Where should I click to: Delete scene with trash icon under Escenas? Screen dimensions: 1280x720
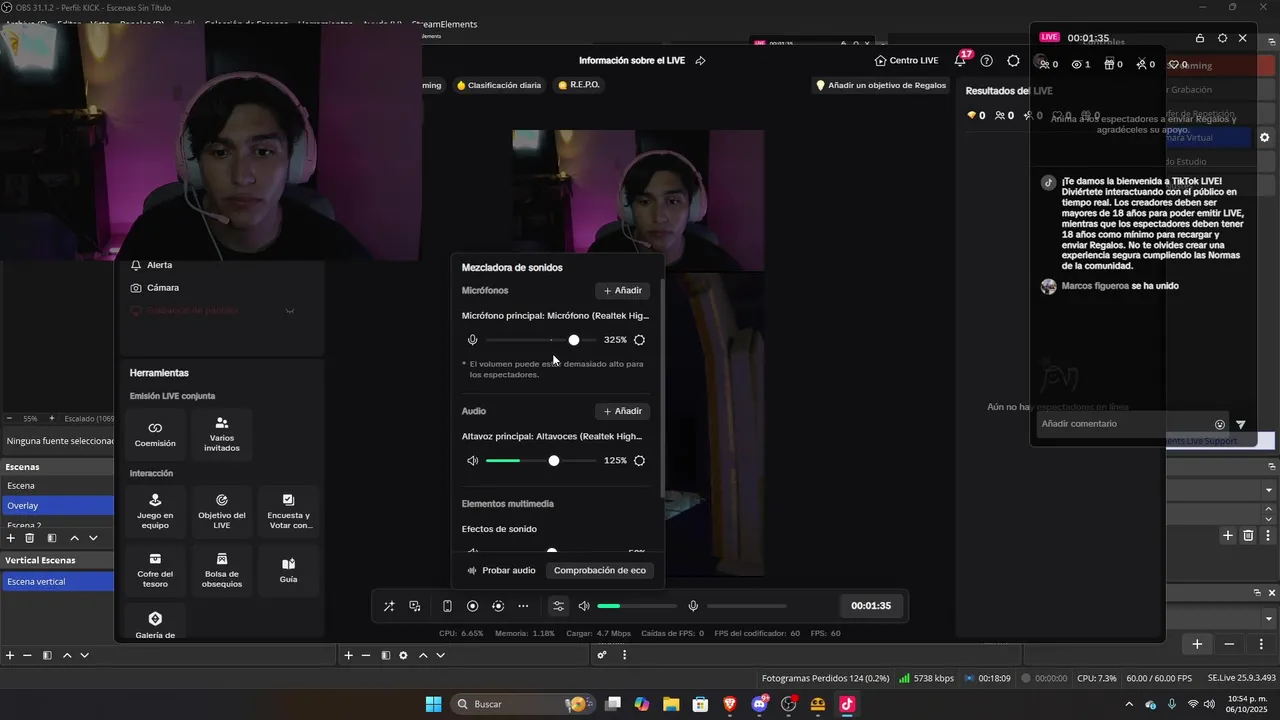click(x=30, y=538)
